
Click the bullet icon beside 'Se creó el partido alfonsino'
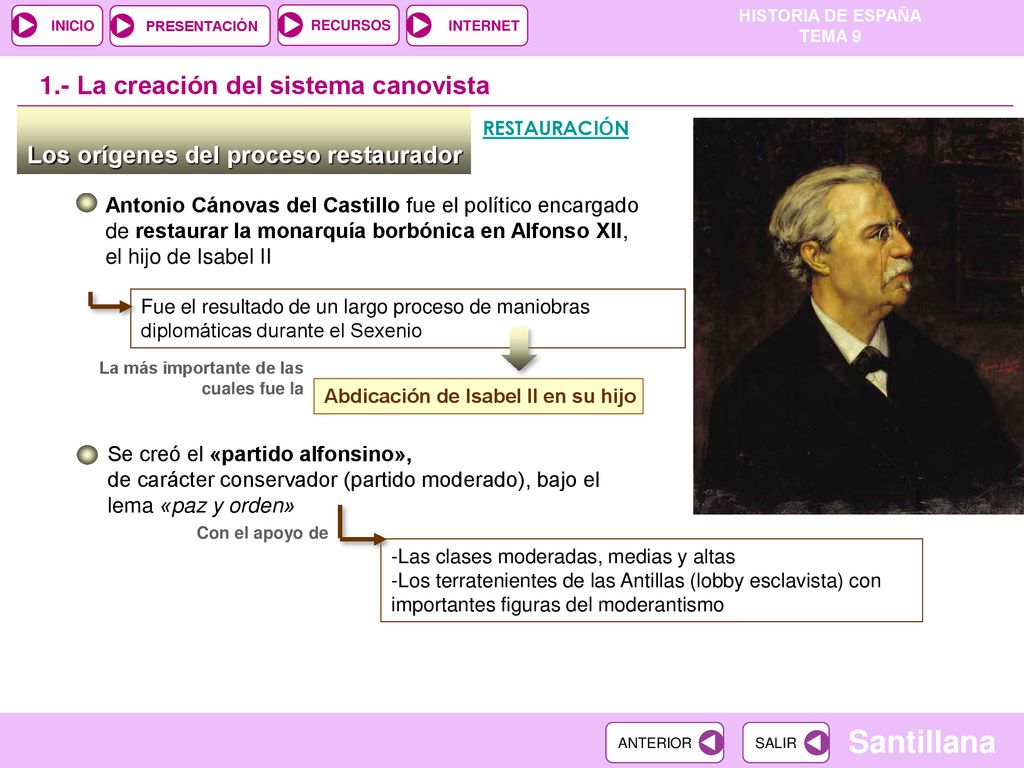(x=87, y=455)
